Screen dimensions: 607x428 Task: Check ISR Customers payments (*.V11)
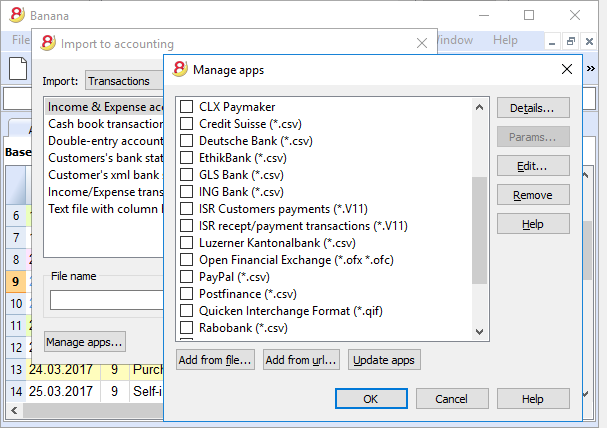[187, 209]
